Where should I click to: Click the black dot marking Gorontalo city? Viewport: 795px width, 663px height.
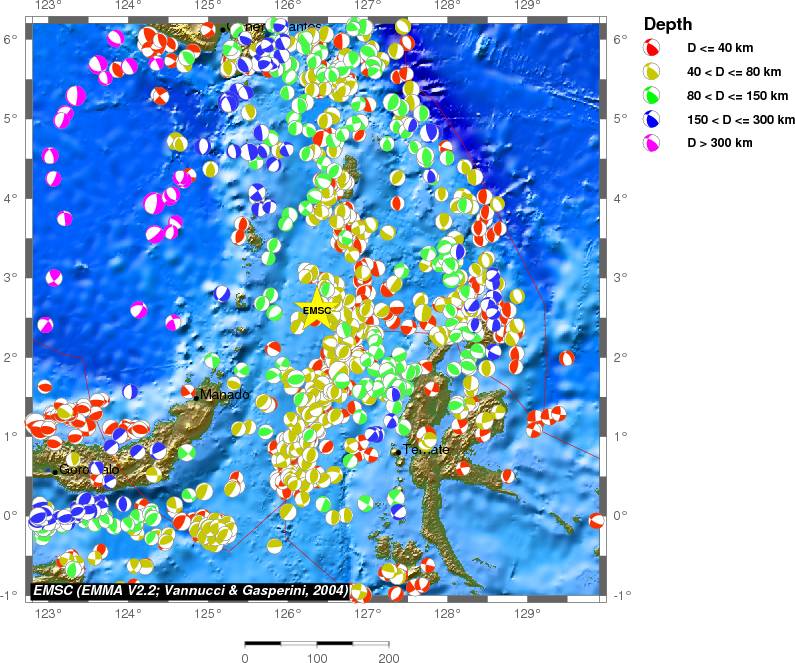click(x=55, y=471)
